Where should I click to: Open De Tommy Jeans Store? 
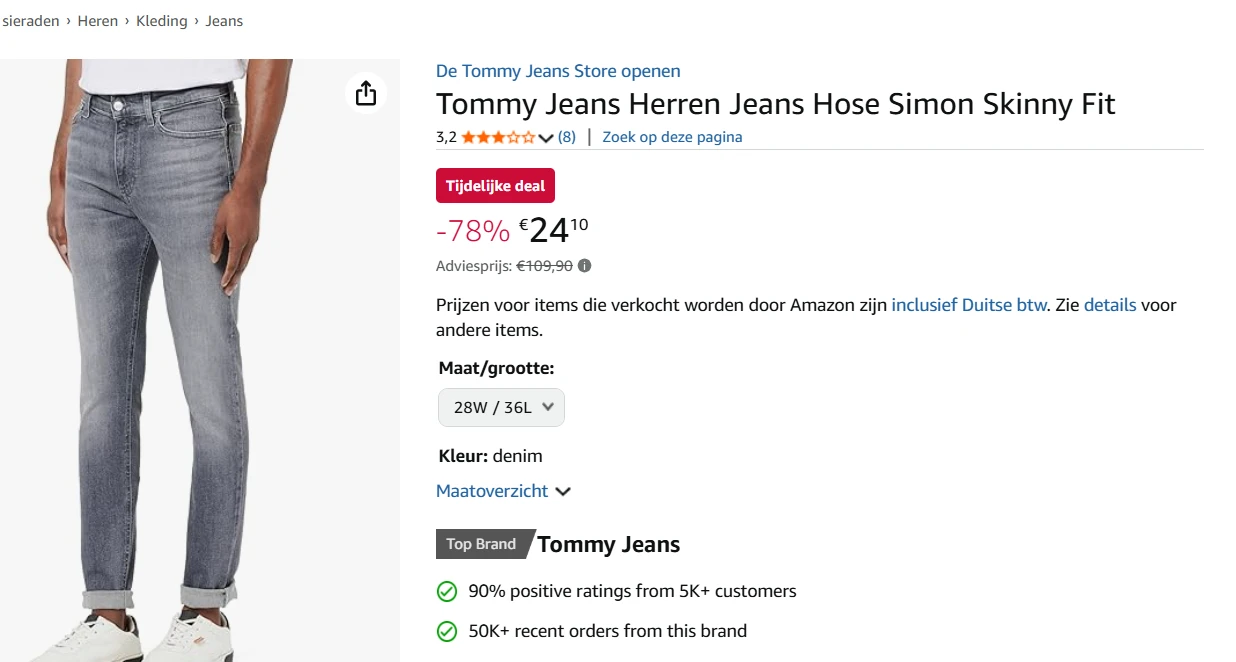pyautogui.click(x=557, y=71)
